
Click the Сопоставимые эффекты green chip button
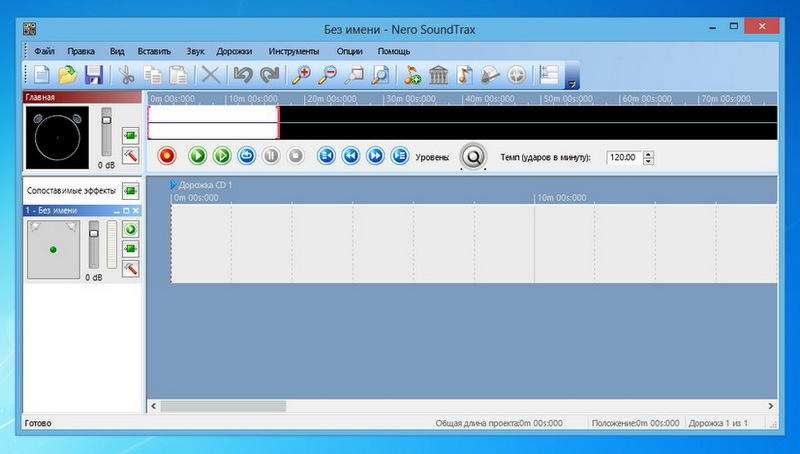coord(131,191)
